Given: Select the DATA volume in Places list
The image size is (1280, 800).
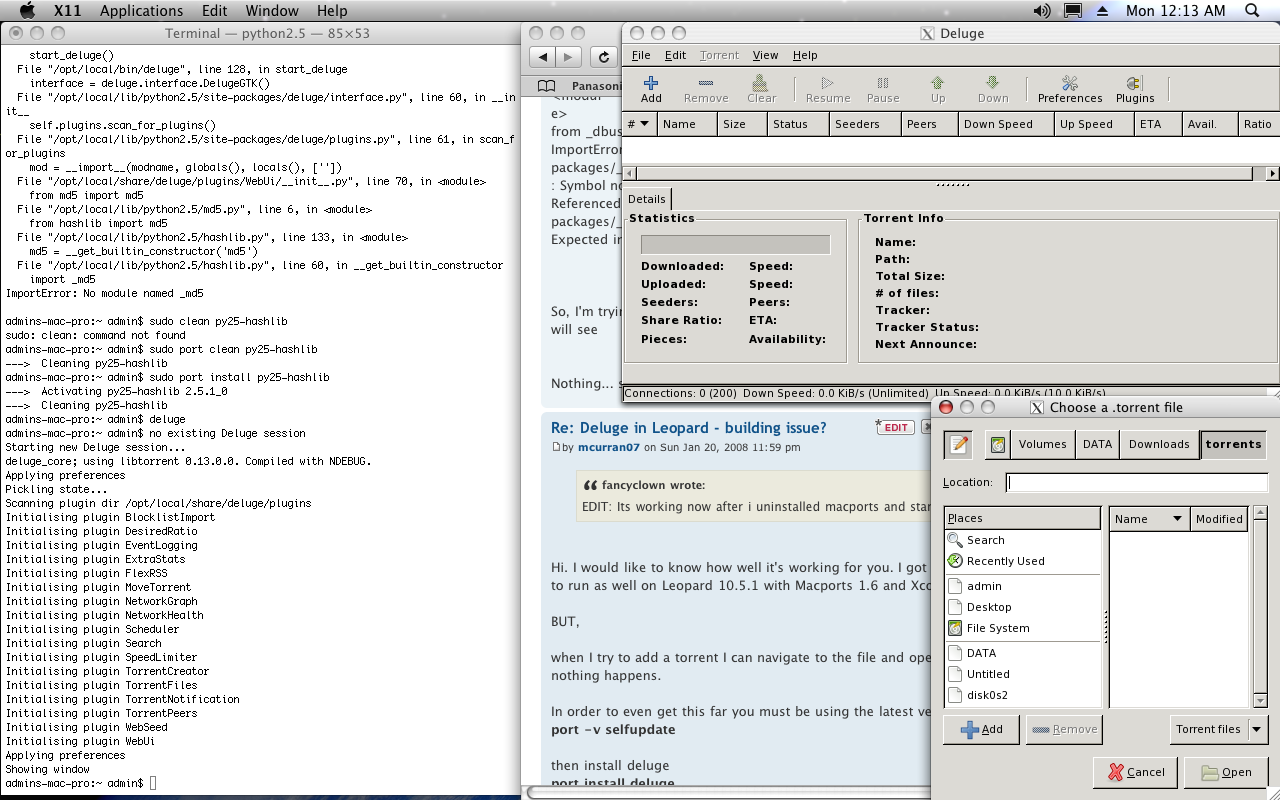Looking at the screenshot, I should [x=1022, y=653].
